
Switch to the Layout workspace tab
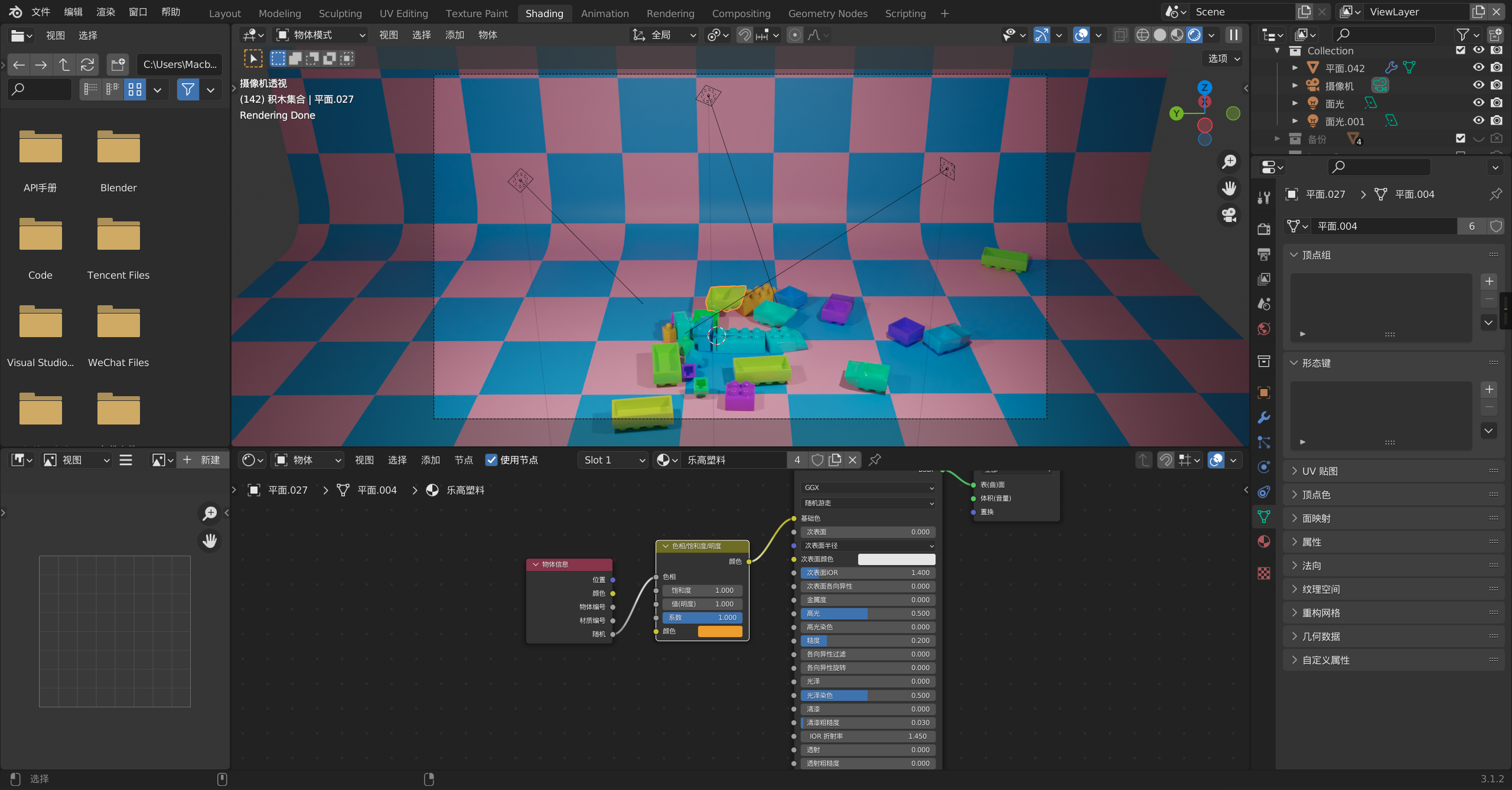[225, 13]
